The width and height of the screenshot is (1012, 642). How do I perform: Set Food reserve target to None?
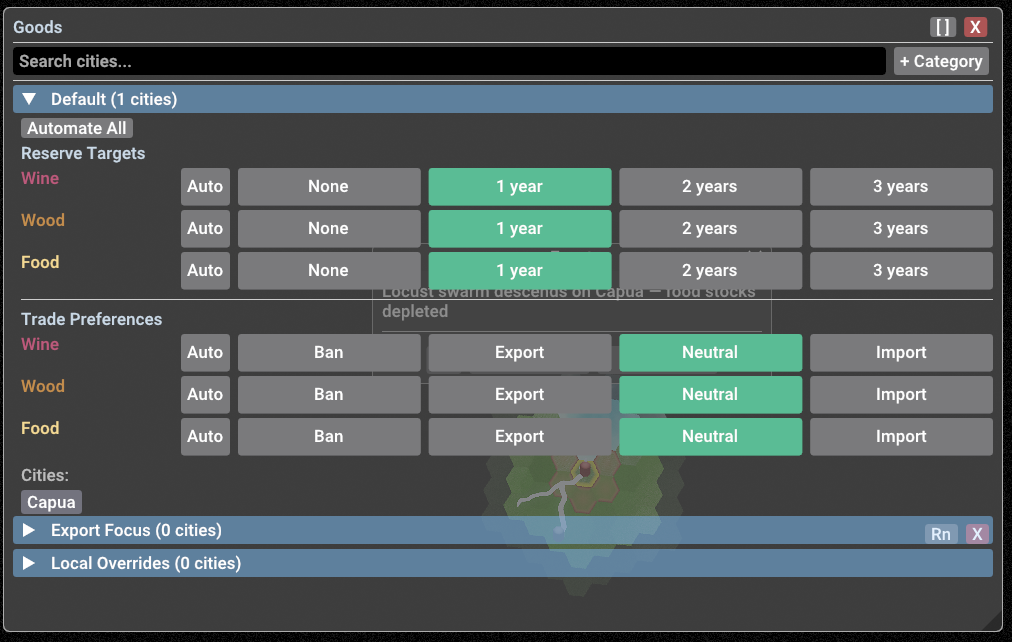(329, 270)
